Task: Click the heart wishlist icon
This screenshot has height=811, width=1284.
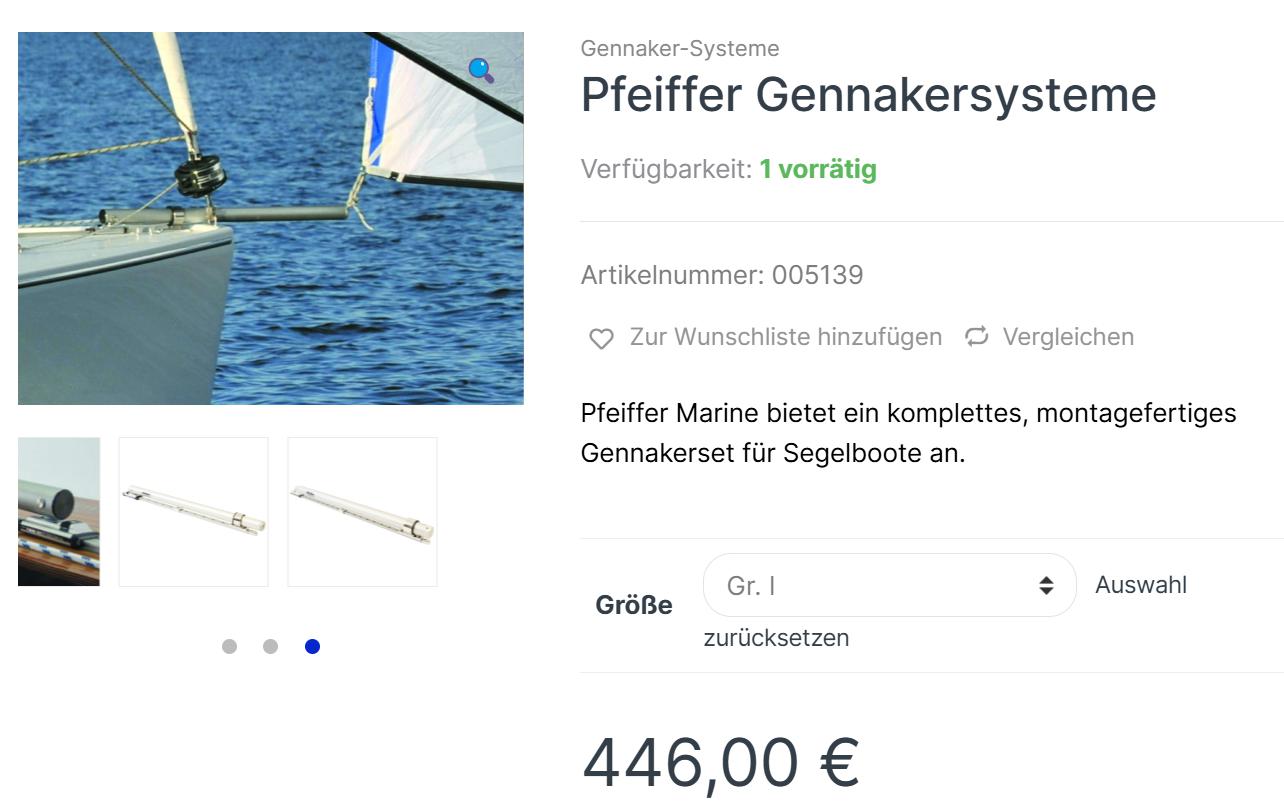Action: pyautogui.click(x=601, y=338)
